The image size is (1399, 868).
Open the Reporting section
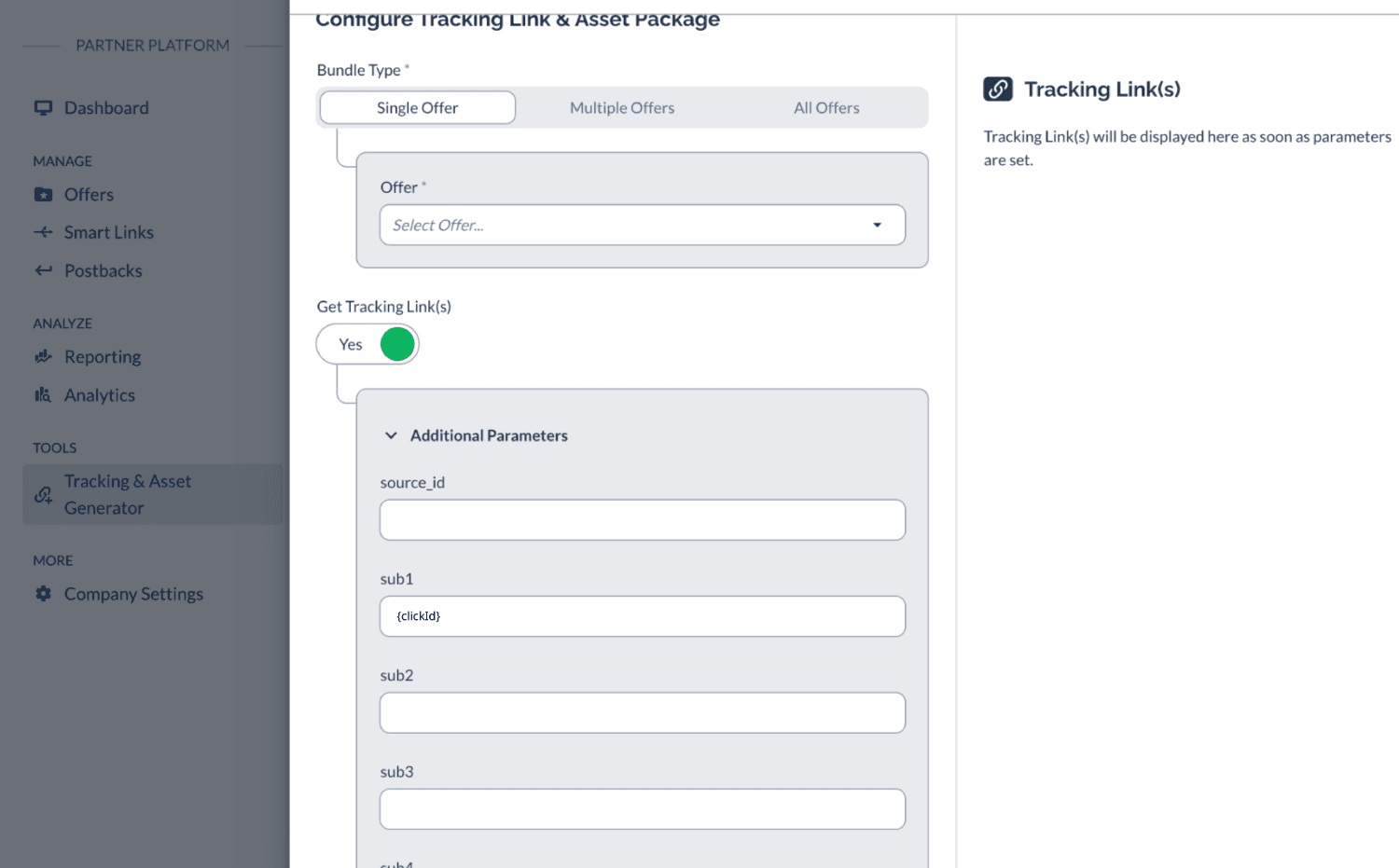tap(103, 357)
